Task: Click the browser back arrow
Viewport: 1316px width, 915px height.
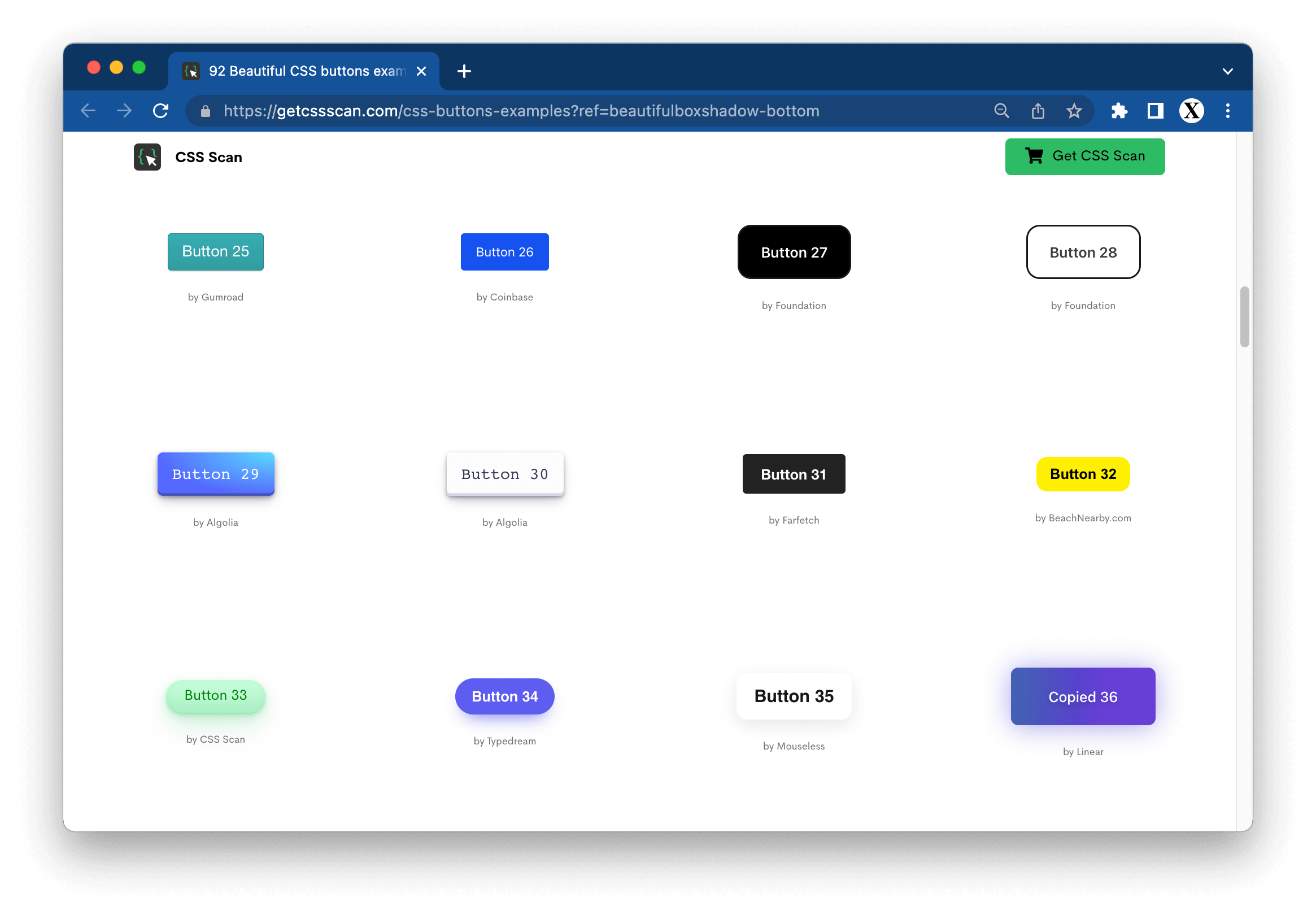Action: click(x=88, y=111)
